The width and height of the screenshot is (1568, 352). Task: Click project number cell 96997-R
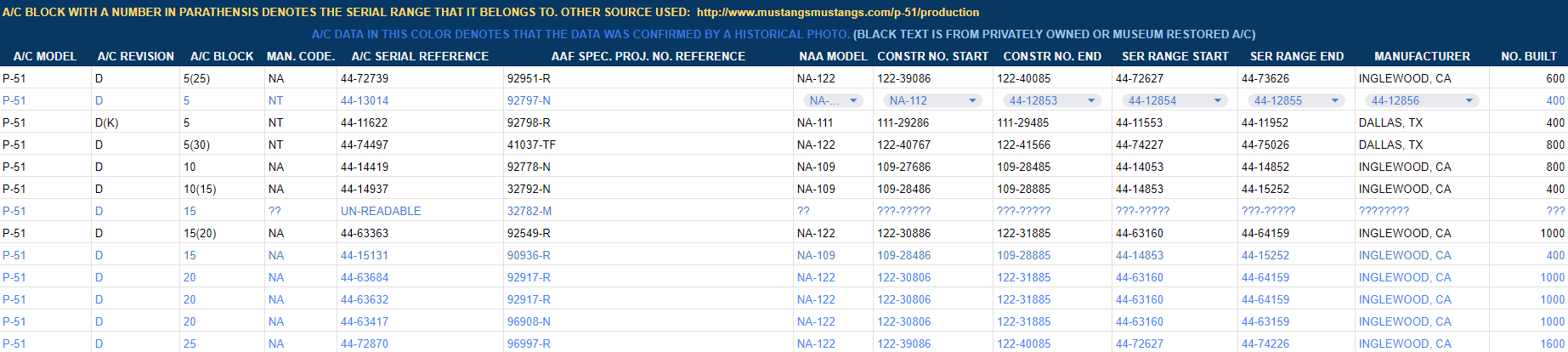(x=648, y=343)
